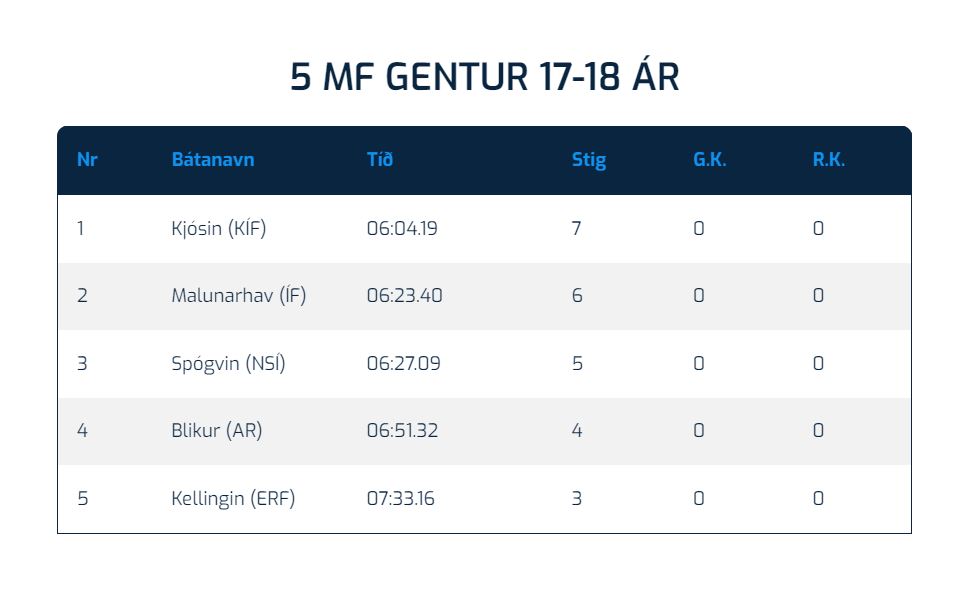Click the Tíð column header
Screen dimensions: 975x590
click(x=380, y=160)
